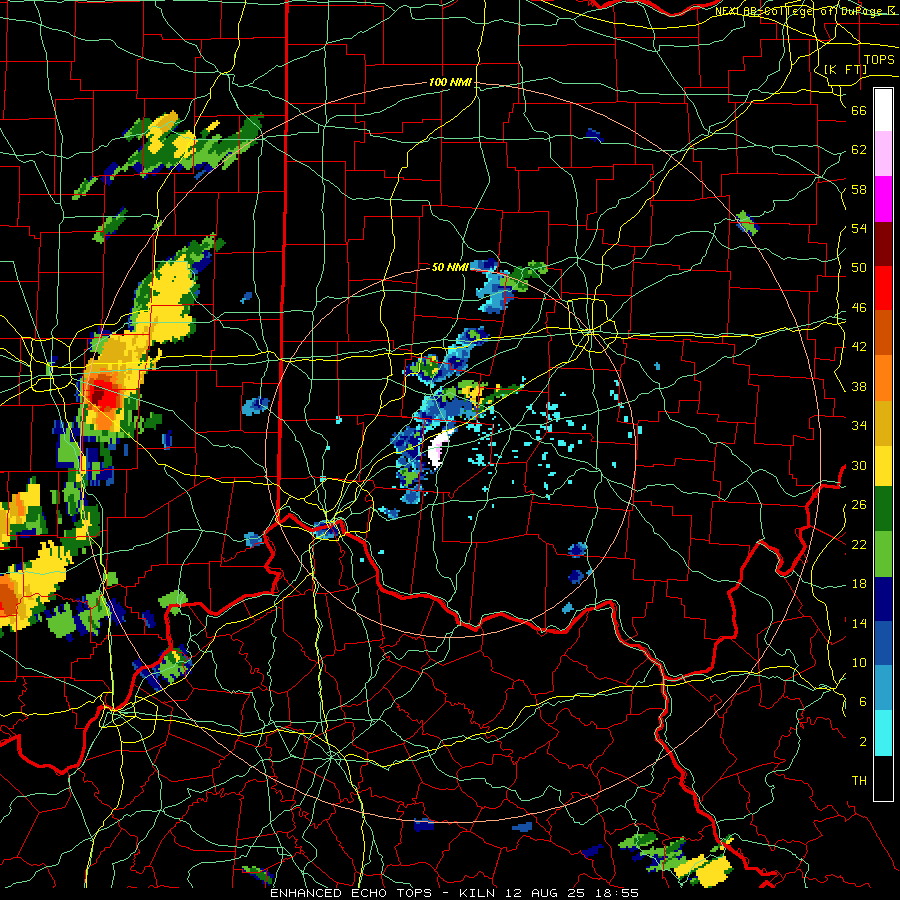Click the 66 legend value
The image size is (900, 900).
coord(859,110)
